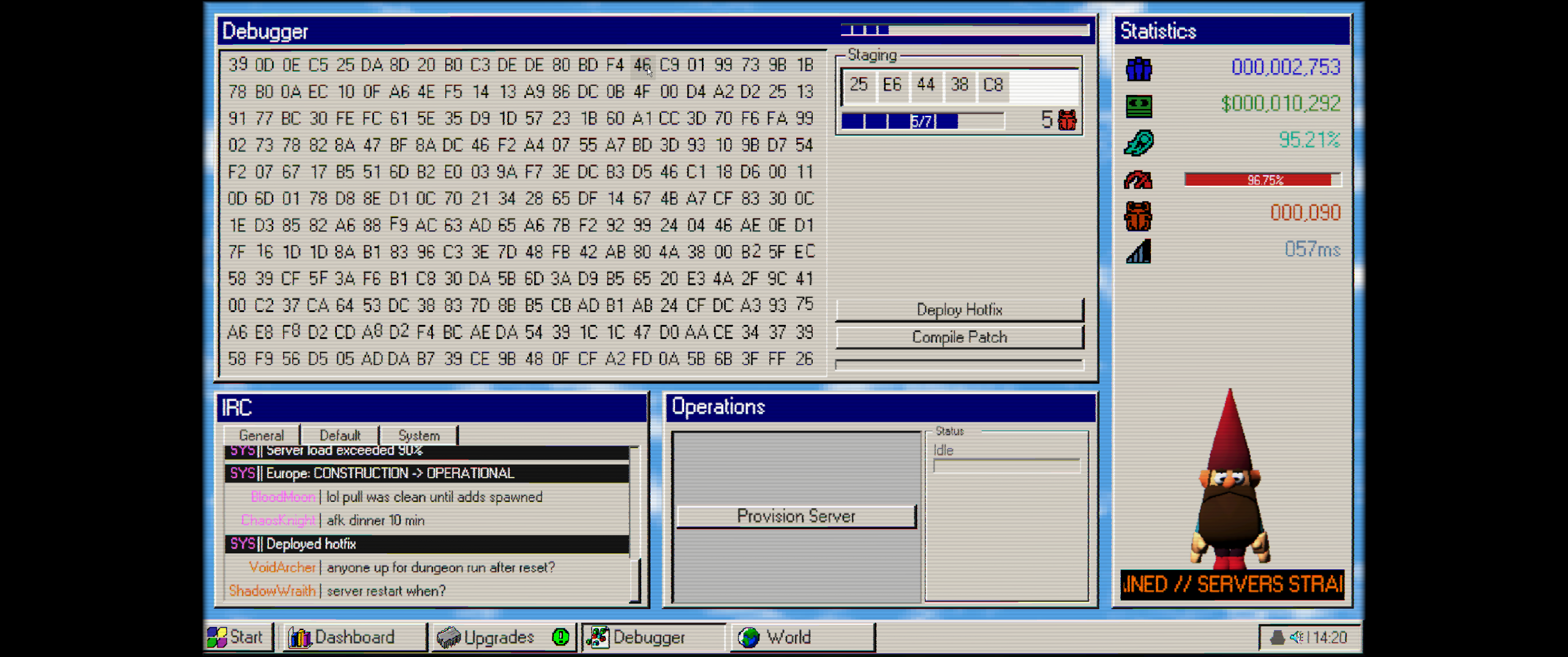Click the red server load gauge icon
Image resolution: width=1568 pixels, height=657 pixels.
pyautogui.click(x=1138, y=180)
